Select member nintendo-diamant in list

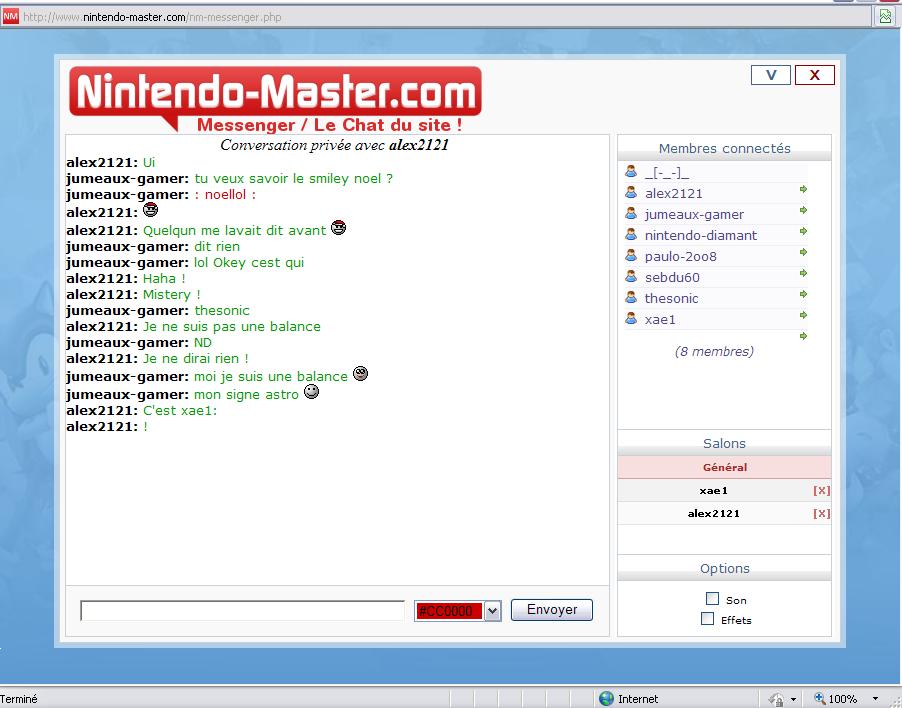click(x=701, y=235)
